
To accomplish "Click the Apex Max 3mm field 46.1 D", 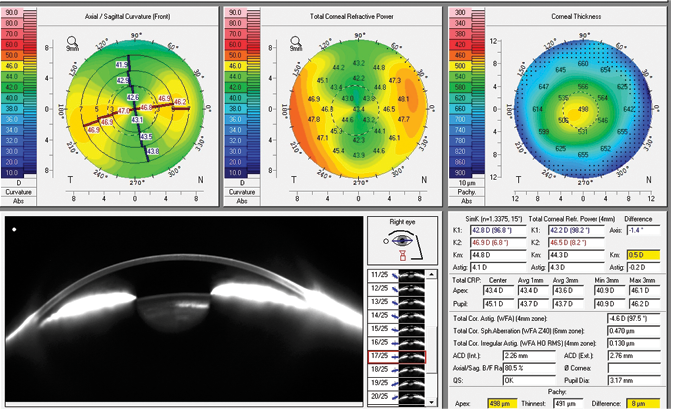I will coord(645,291).
